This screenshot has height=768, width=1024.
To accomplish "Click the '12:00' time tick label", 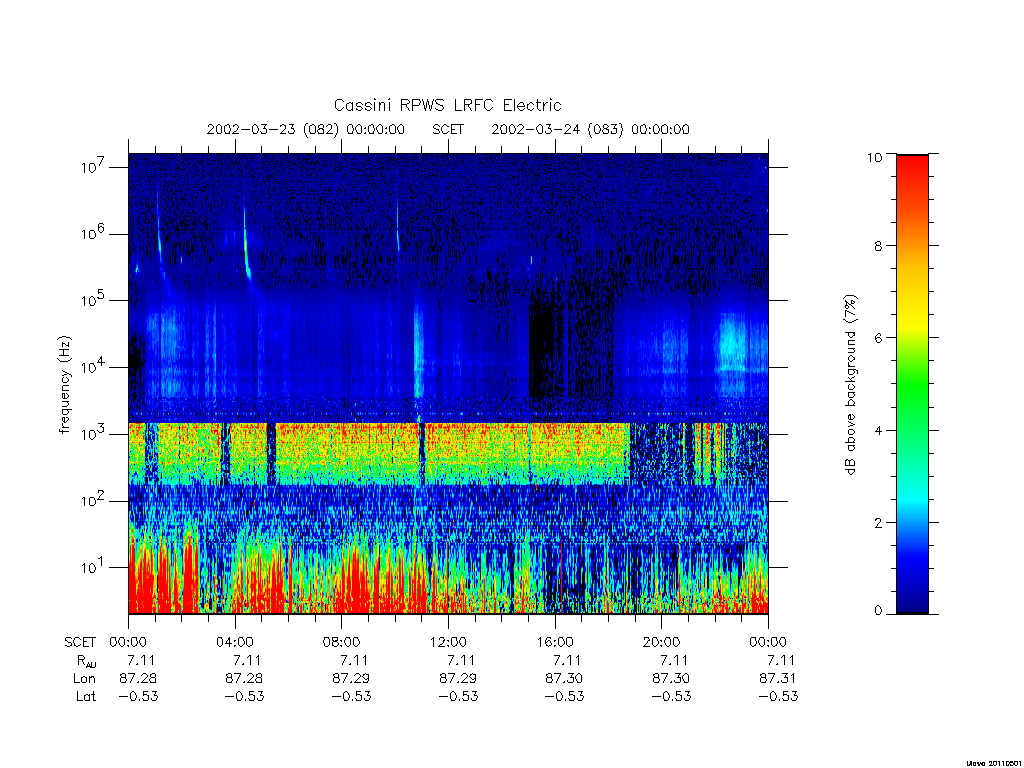I will coord(448,642).
